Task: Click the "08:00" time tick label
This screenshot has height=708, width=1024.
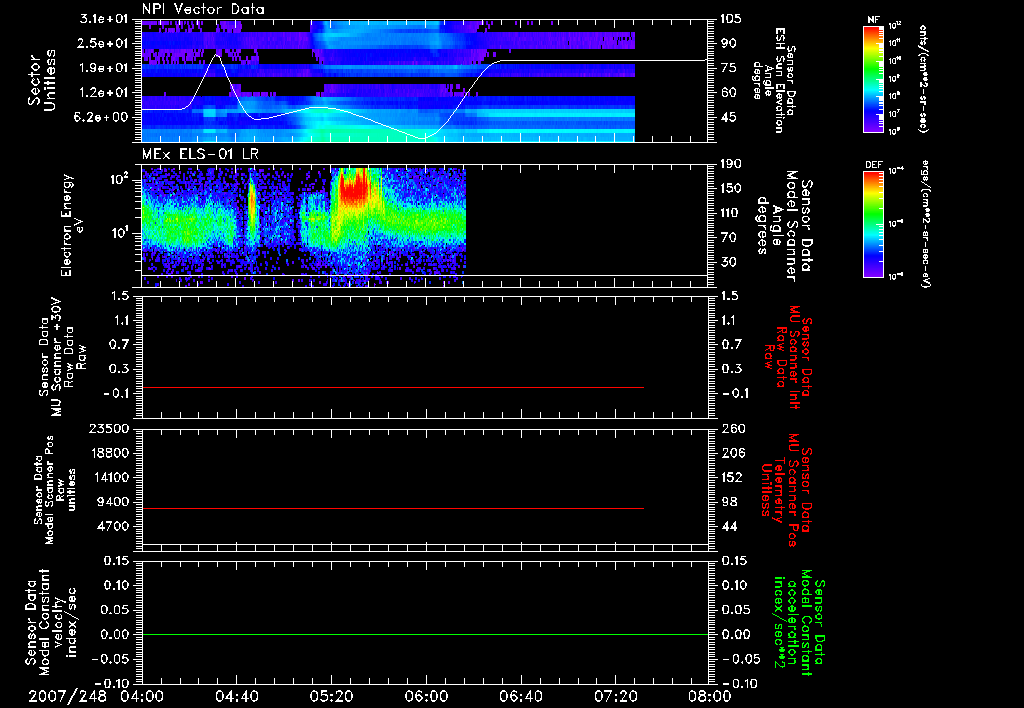Action: [709, 696]
